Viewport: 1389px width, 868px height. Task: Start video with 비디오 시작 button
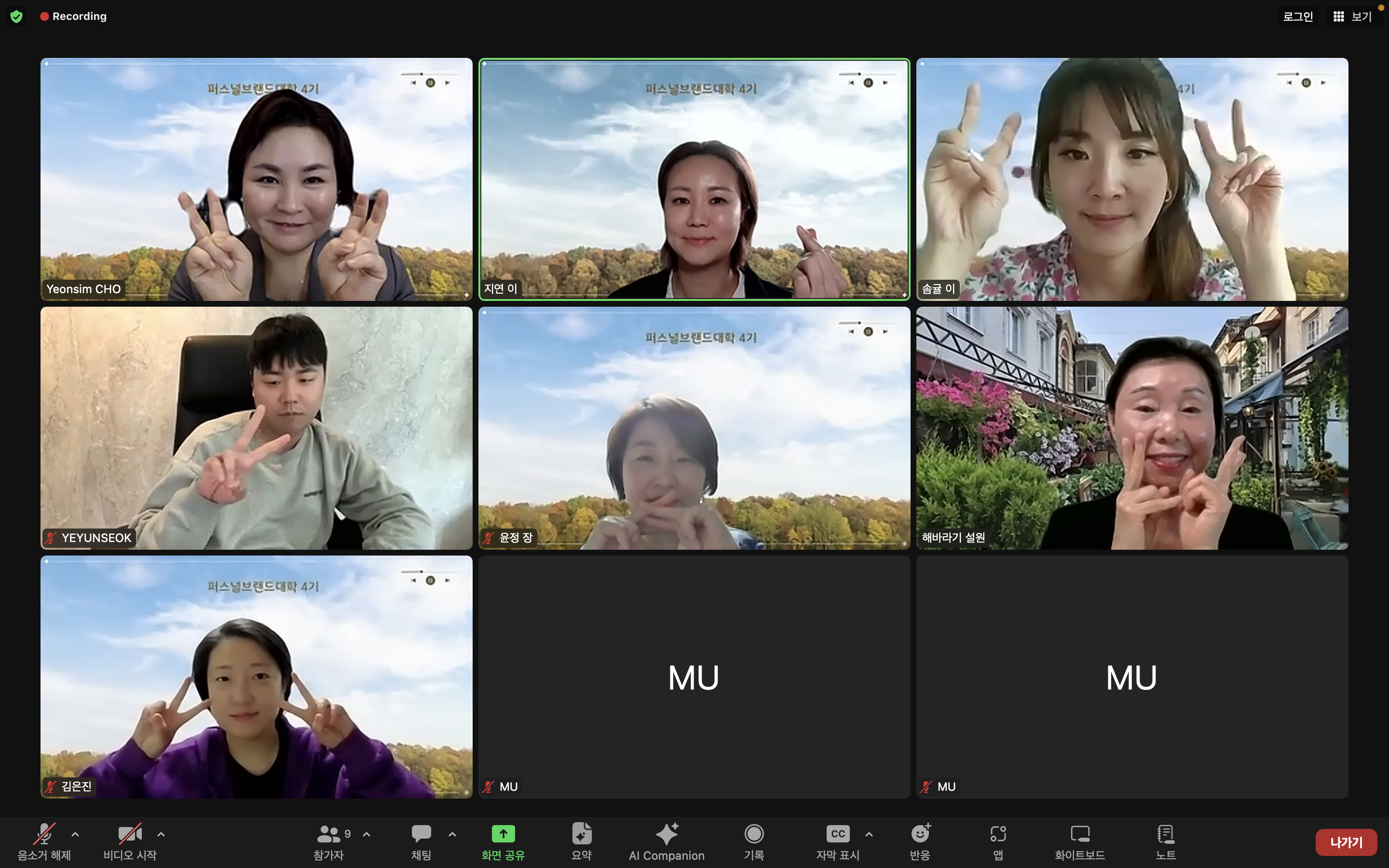(130, 841)
